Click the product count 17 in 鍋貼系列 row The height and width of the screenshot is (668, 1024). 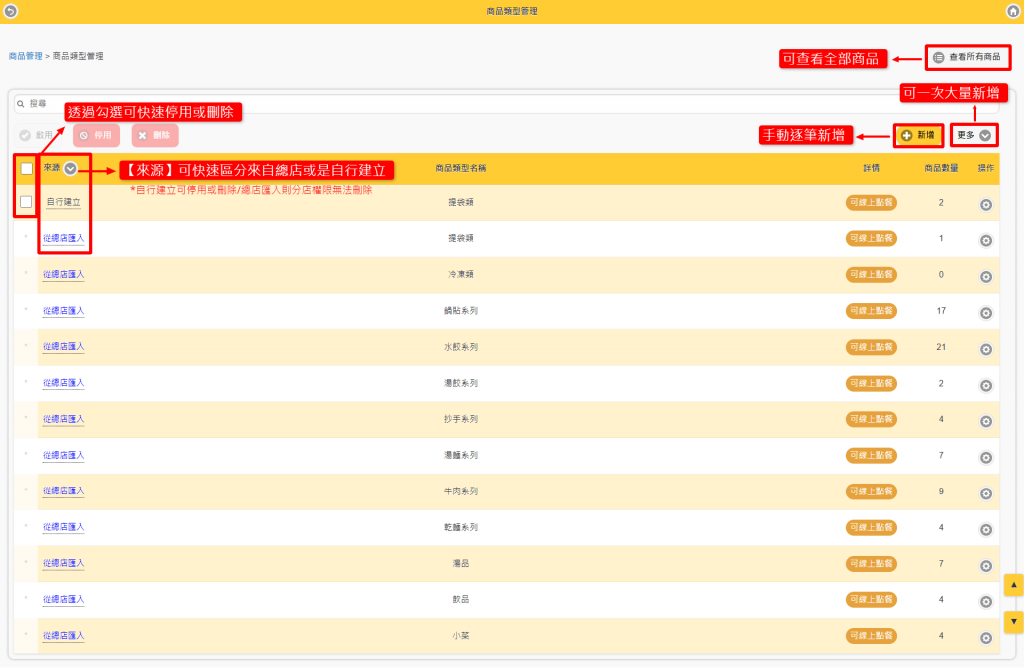pos(940,311)
